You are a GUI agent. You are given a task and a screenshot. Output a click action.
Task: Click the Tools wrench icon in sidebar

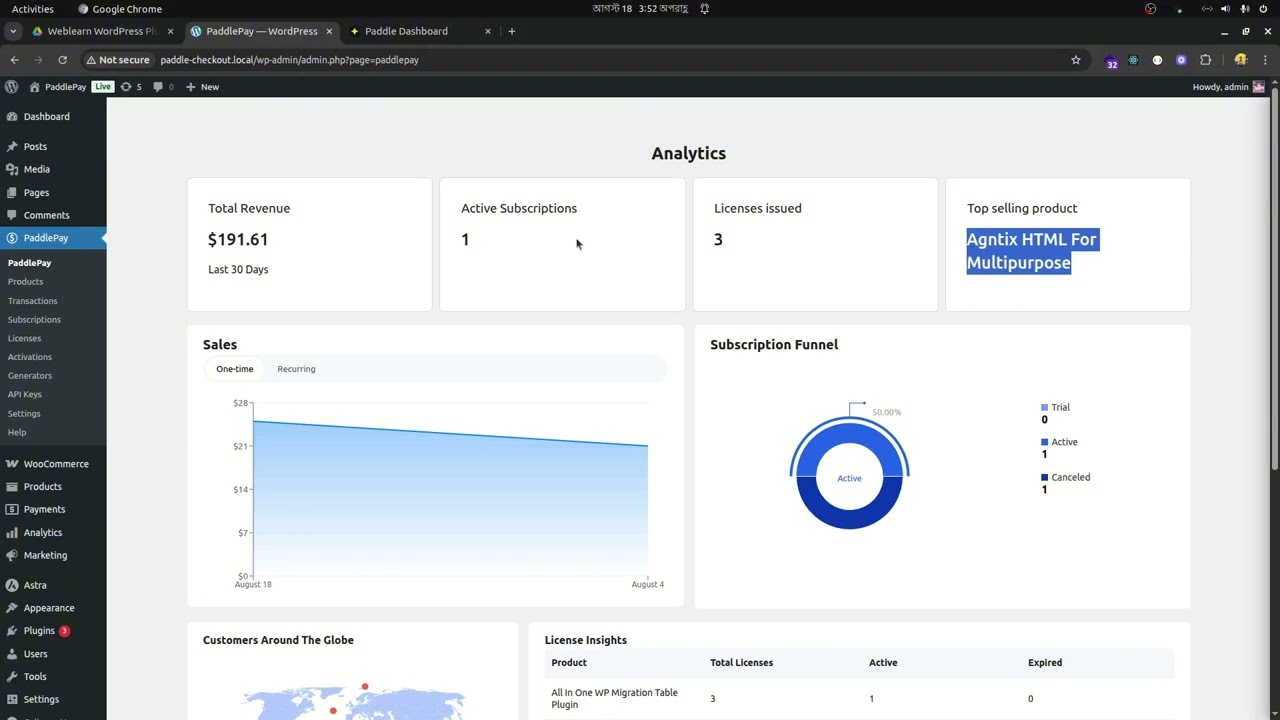[x=12, y=677]
